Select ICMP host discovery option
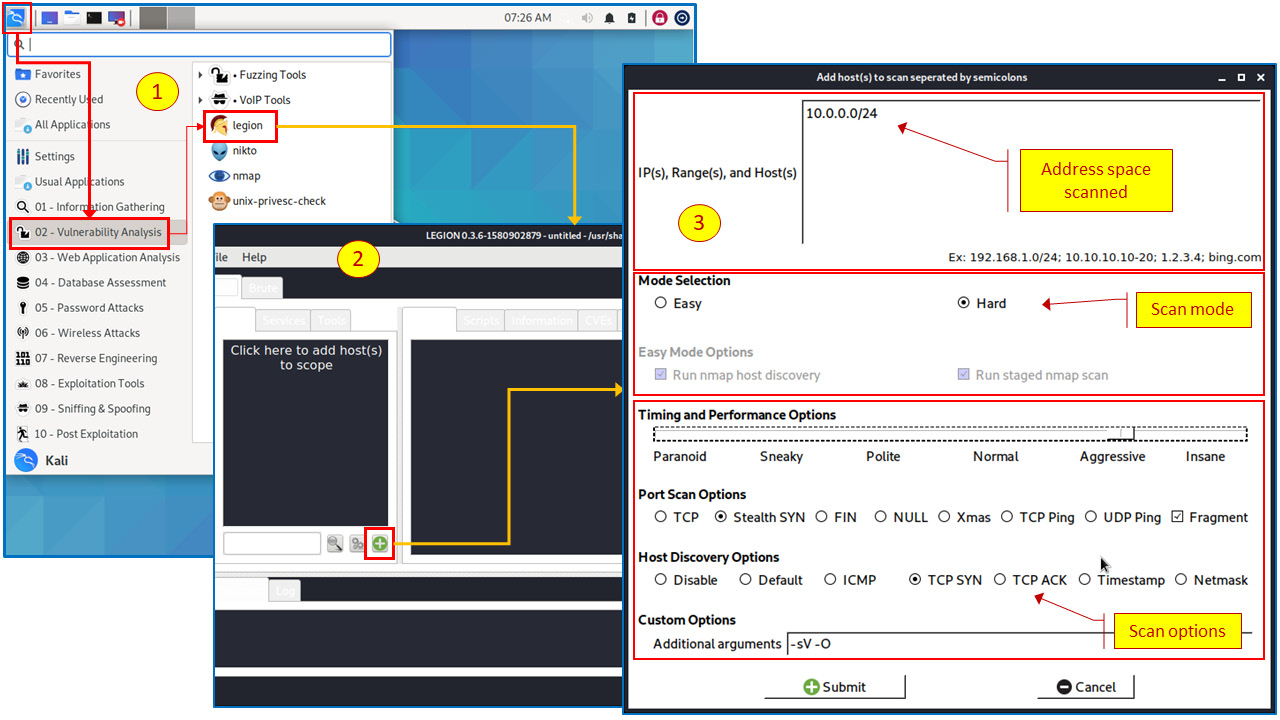This screenshot has height=720, width=1280. 830,579
